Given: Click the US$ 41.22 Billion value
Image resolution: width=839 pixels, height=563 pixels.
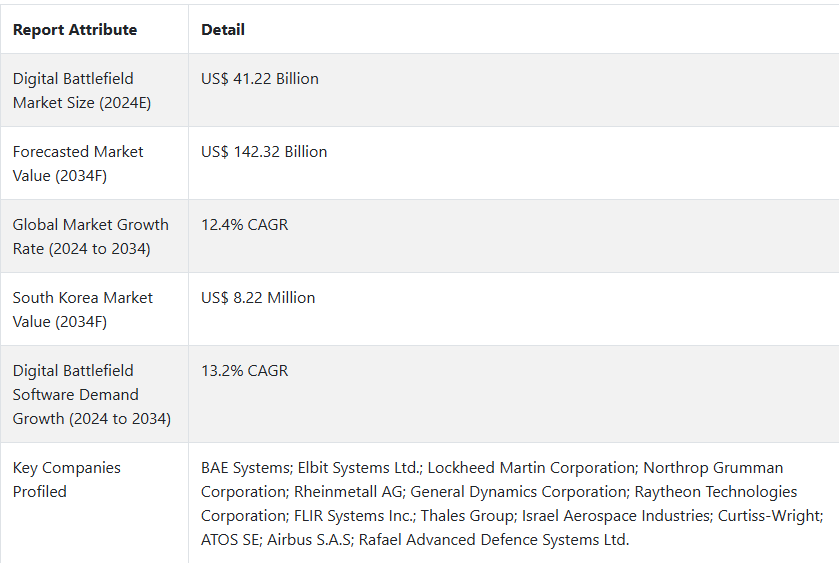Looking at the screenshot, I should 260,79.
